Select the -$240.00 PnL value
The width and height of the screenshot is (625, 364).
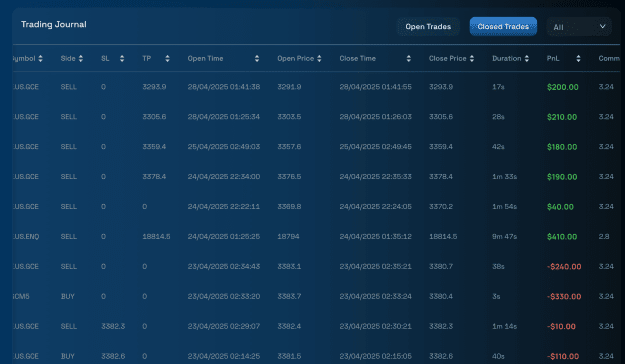pyautogui.click(x=564, y=267)
